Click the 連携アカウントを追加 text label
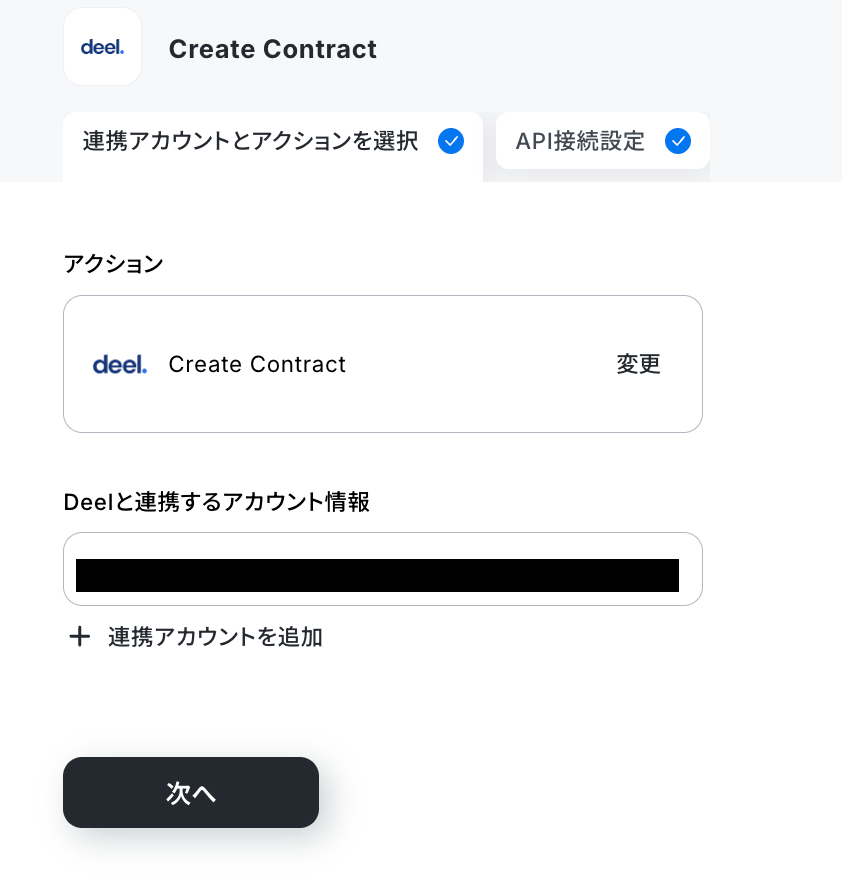Viewport: 842px width, 888px height. point(216,637)
